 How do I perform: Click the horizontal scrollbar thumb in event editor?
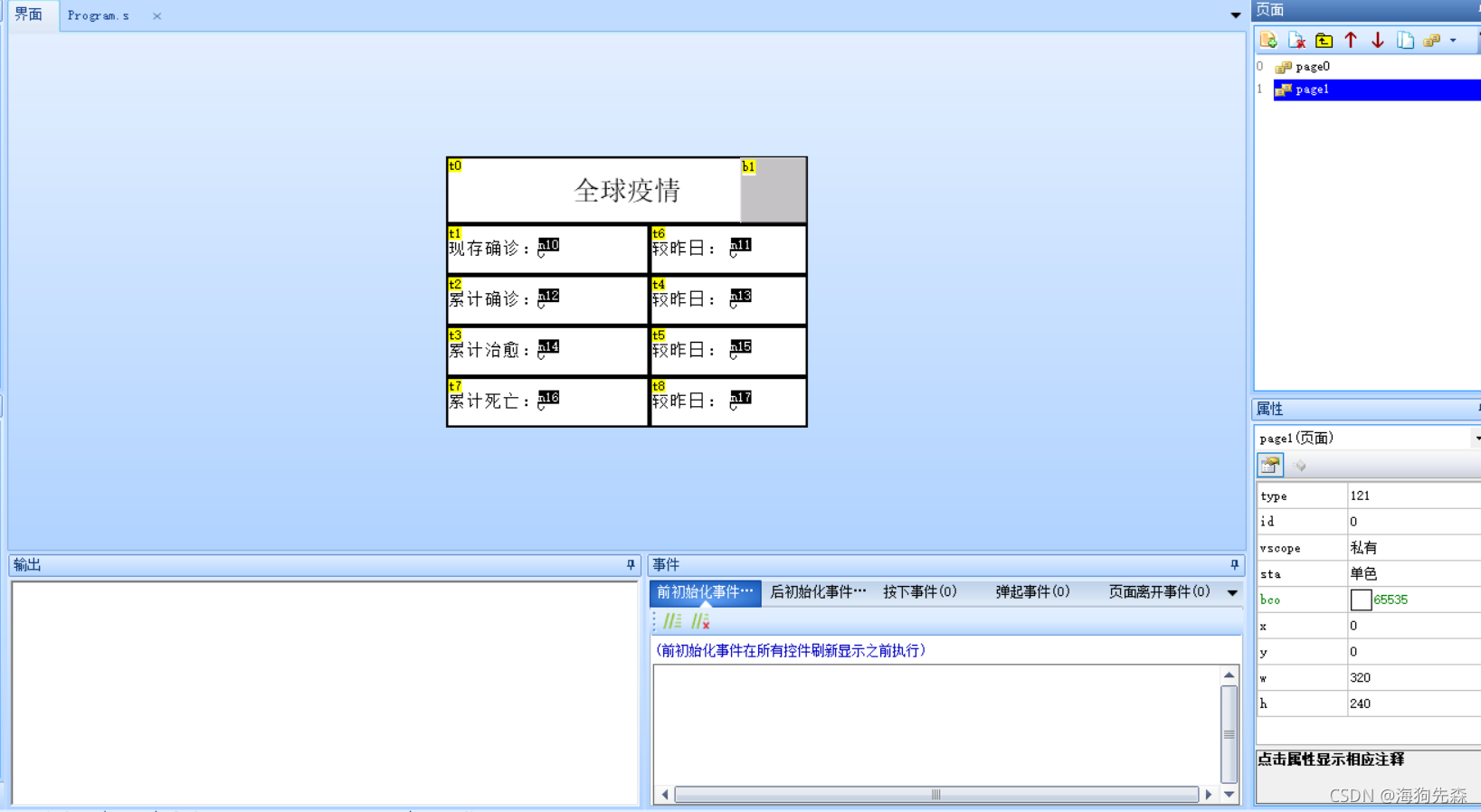pos(936,795)
